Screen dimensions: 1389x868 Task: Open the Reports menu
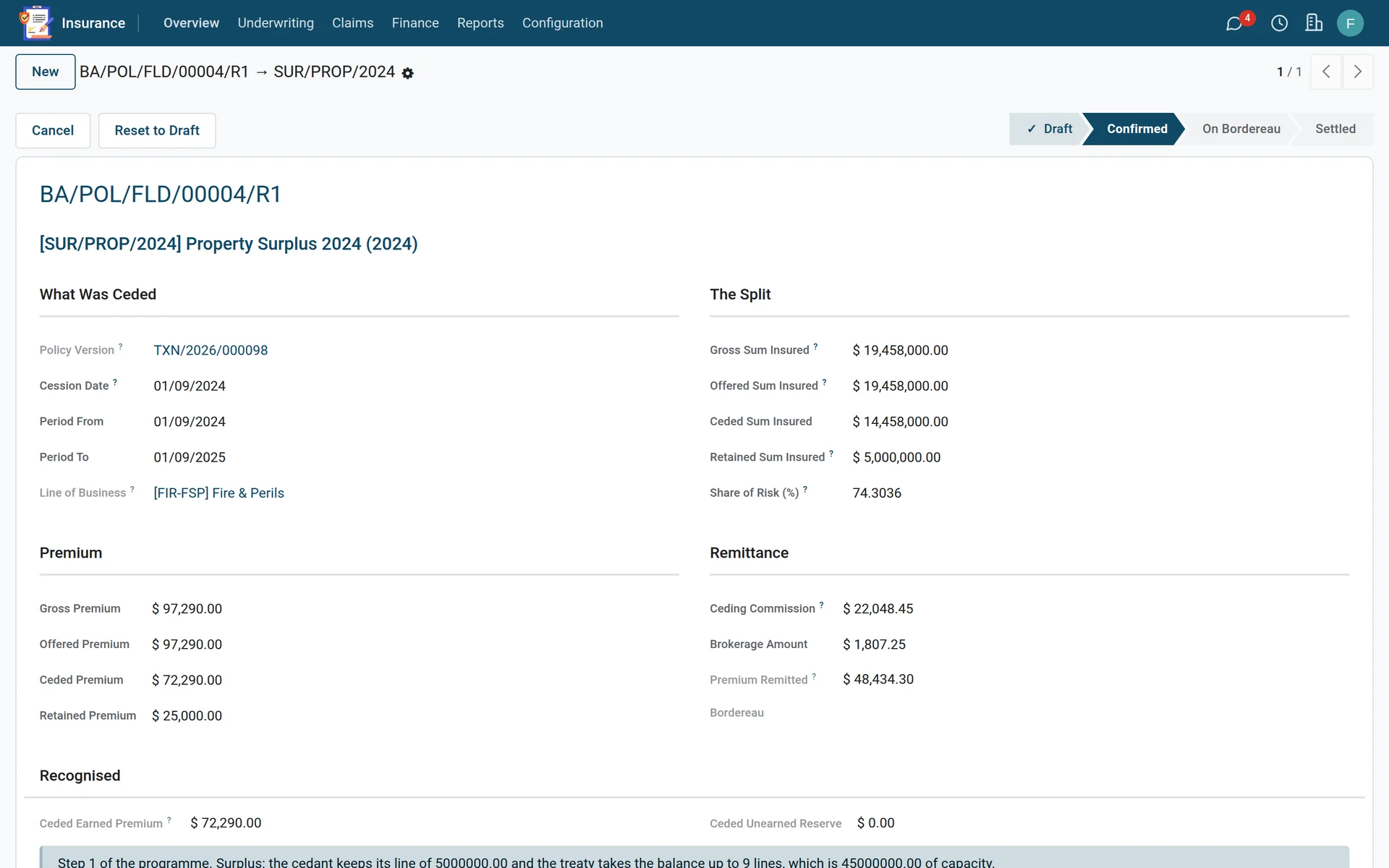(x=480, y=23)
